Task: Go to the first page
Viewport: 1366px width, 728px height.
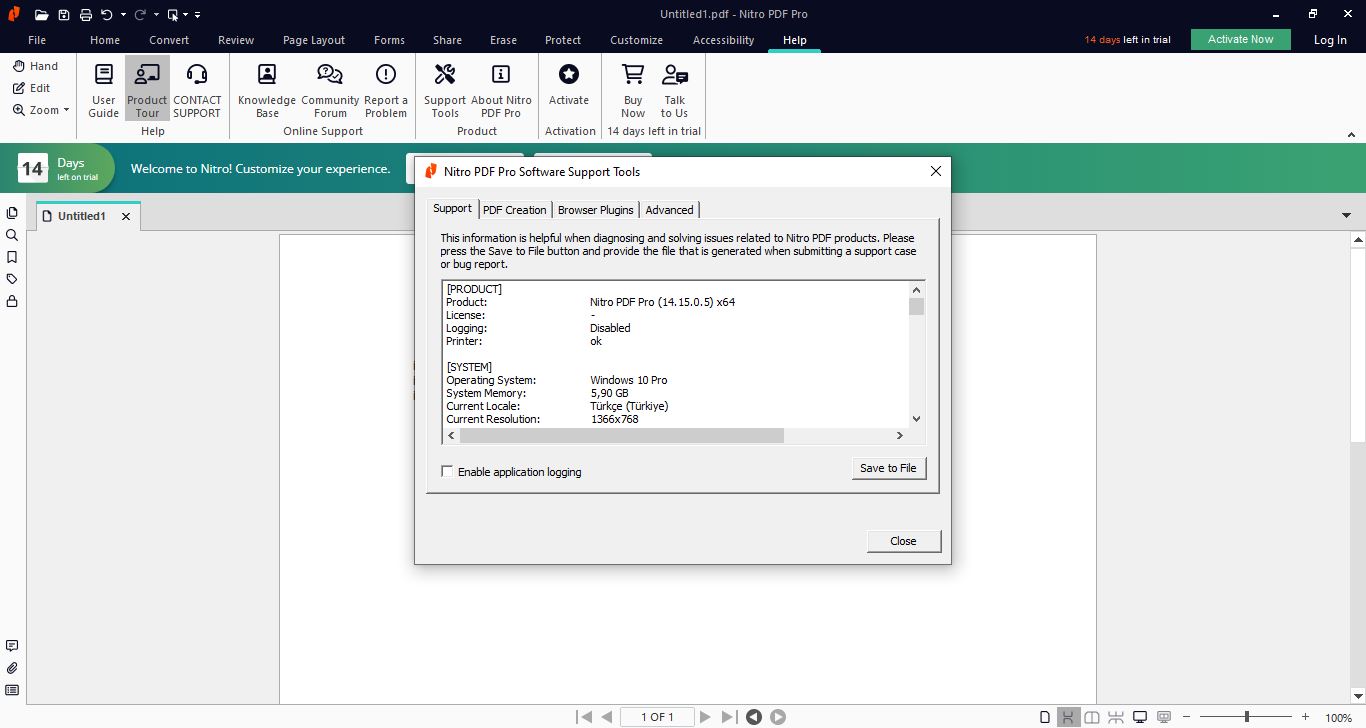Action: [584, 717]
